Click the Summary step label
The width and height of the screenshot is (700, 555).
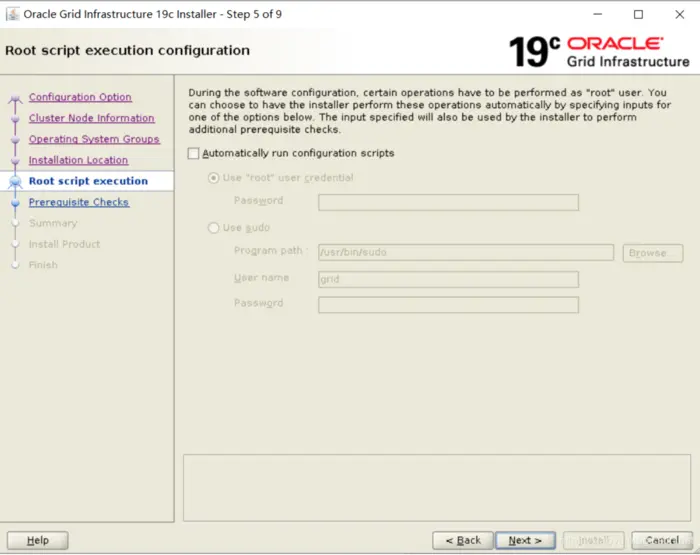[x=53, y=223]
